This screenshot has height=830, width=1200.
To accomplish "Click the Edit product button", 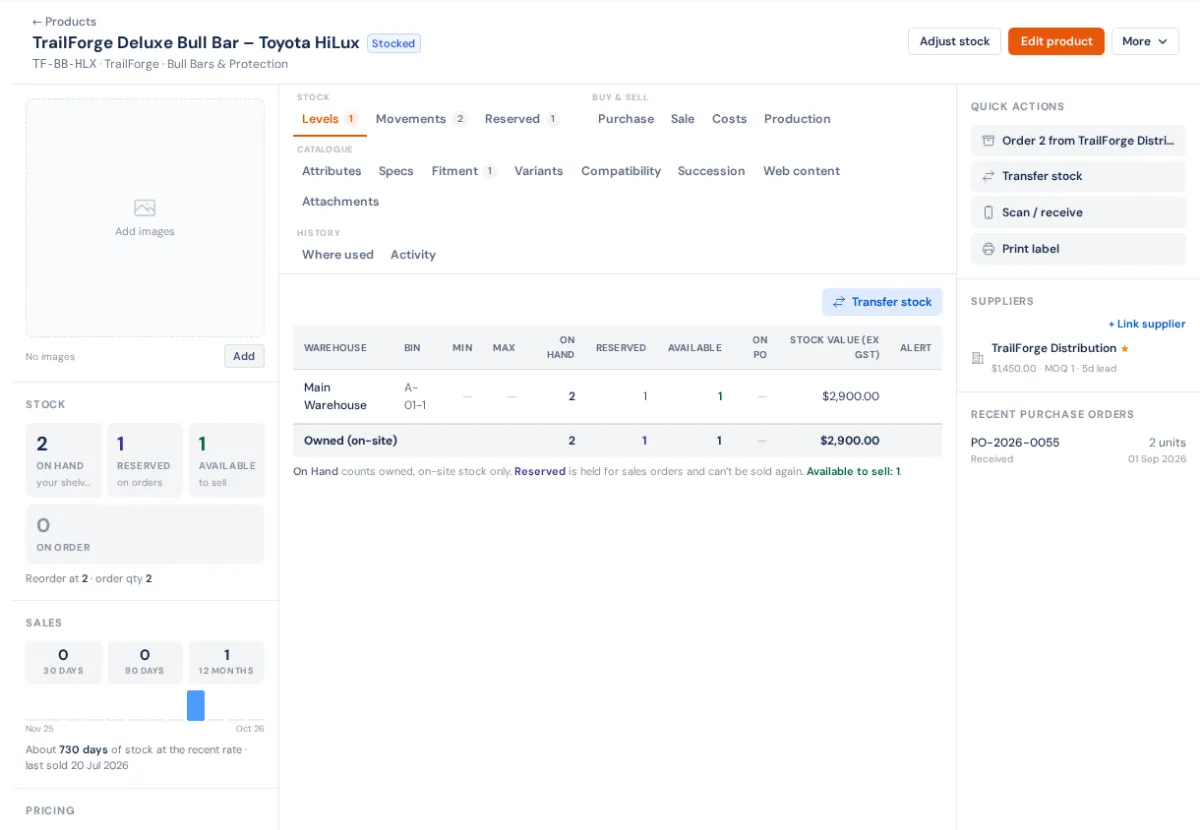I will point(1056,41).
